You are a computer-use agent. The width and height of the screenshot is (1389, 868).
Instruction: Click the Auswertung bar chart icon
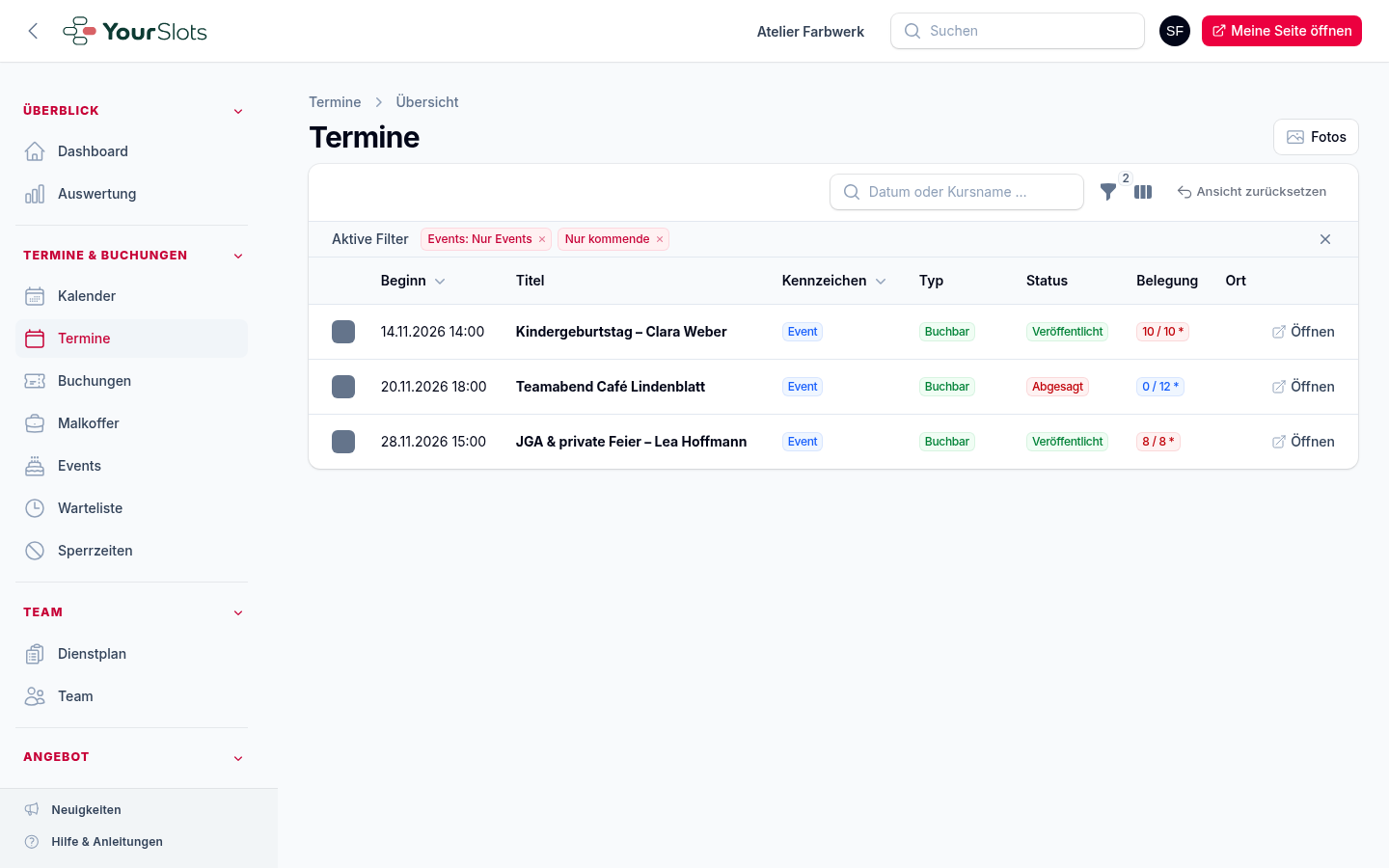pos(35,194)
